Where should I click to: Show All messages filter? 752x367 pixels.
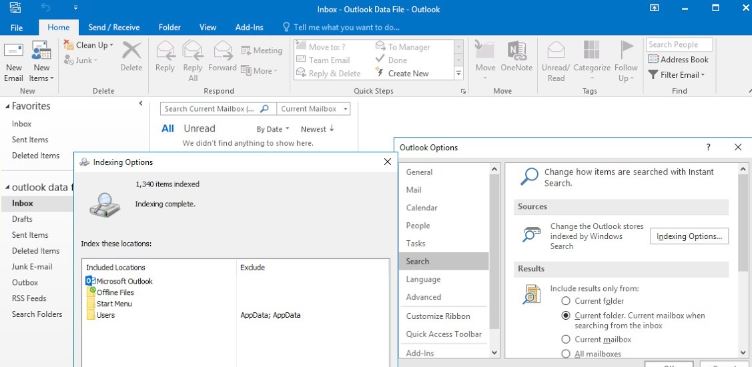coord(168,129)
